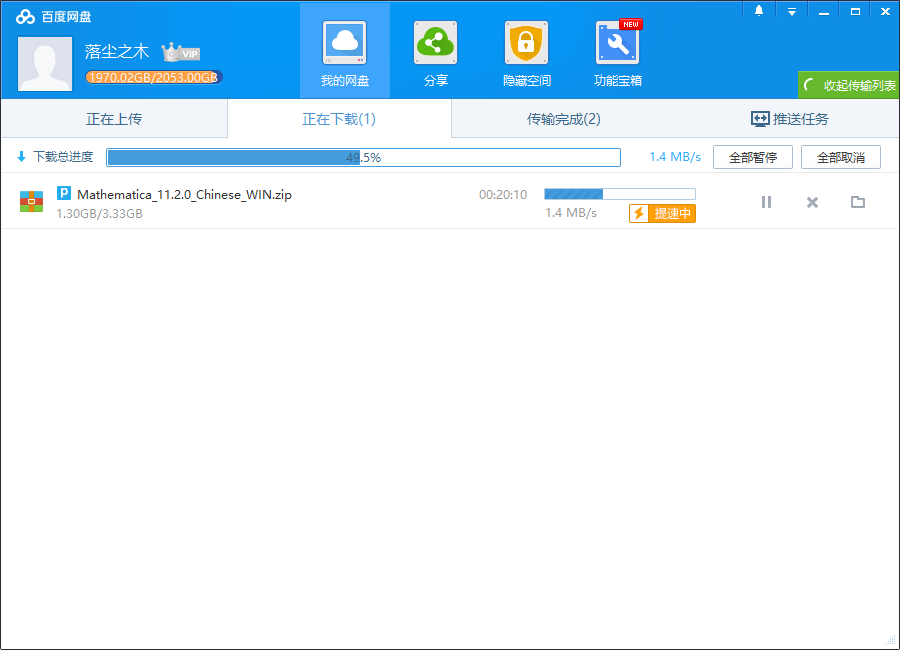Switch to 传输完成(2) tab
900x650 pixels.
point(564,119)
